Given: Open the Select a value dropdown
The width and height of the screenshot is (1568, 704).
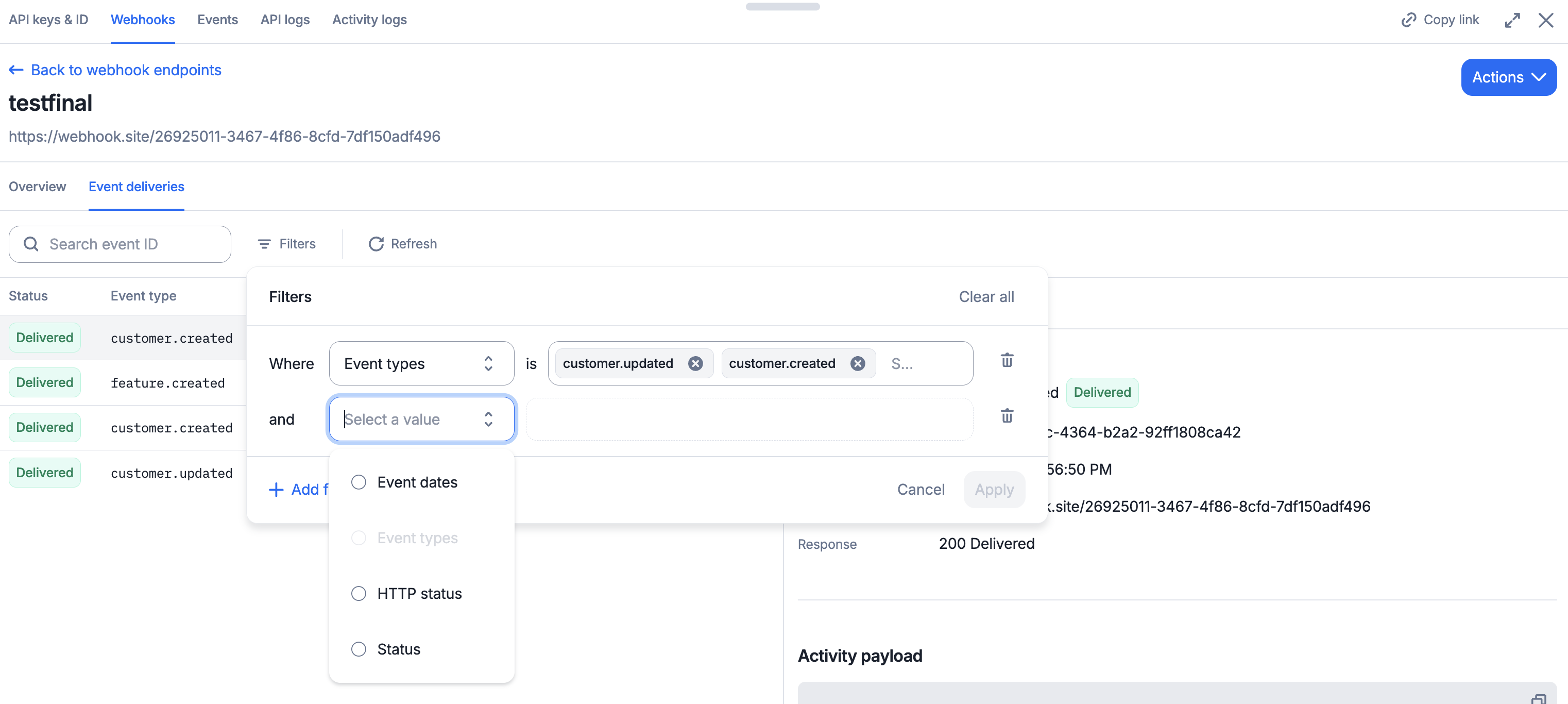Looking at the screenshot, I should (x=421, y=419).
